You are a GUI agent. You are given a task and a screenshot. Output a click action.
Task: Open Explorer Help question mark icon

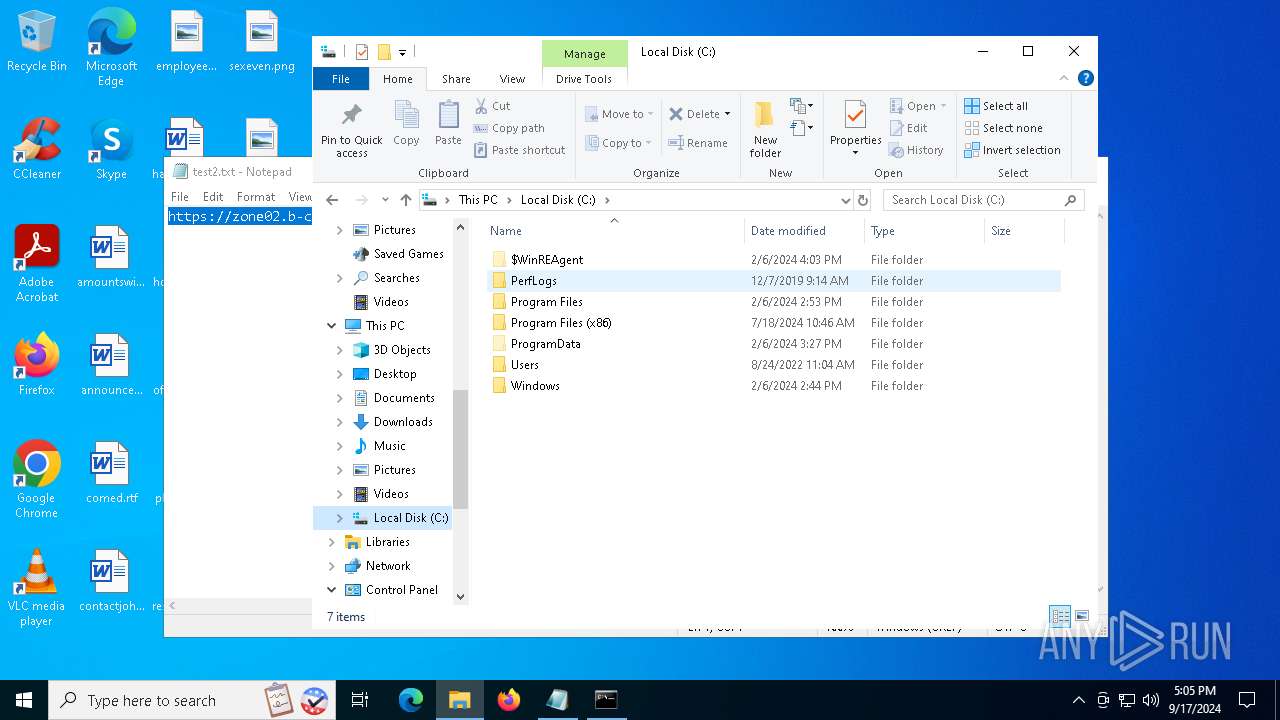1085,78
